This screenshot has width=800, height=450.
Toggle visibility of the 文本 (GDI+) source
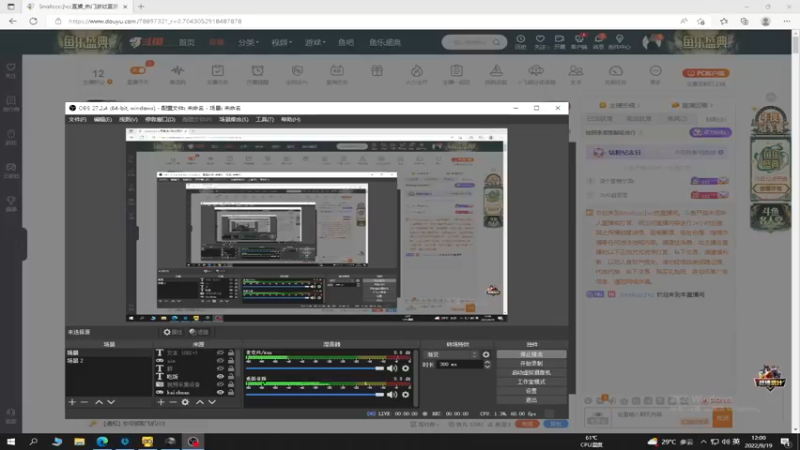pos(220,353)
